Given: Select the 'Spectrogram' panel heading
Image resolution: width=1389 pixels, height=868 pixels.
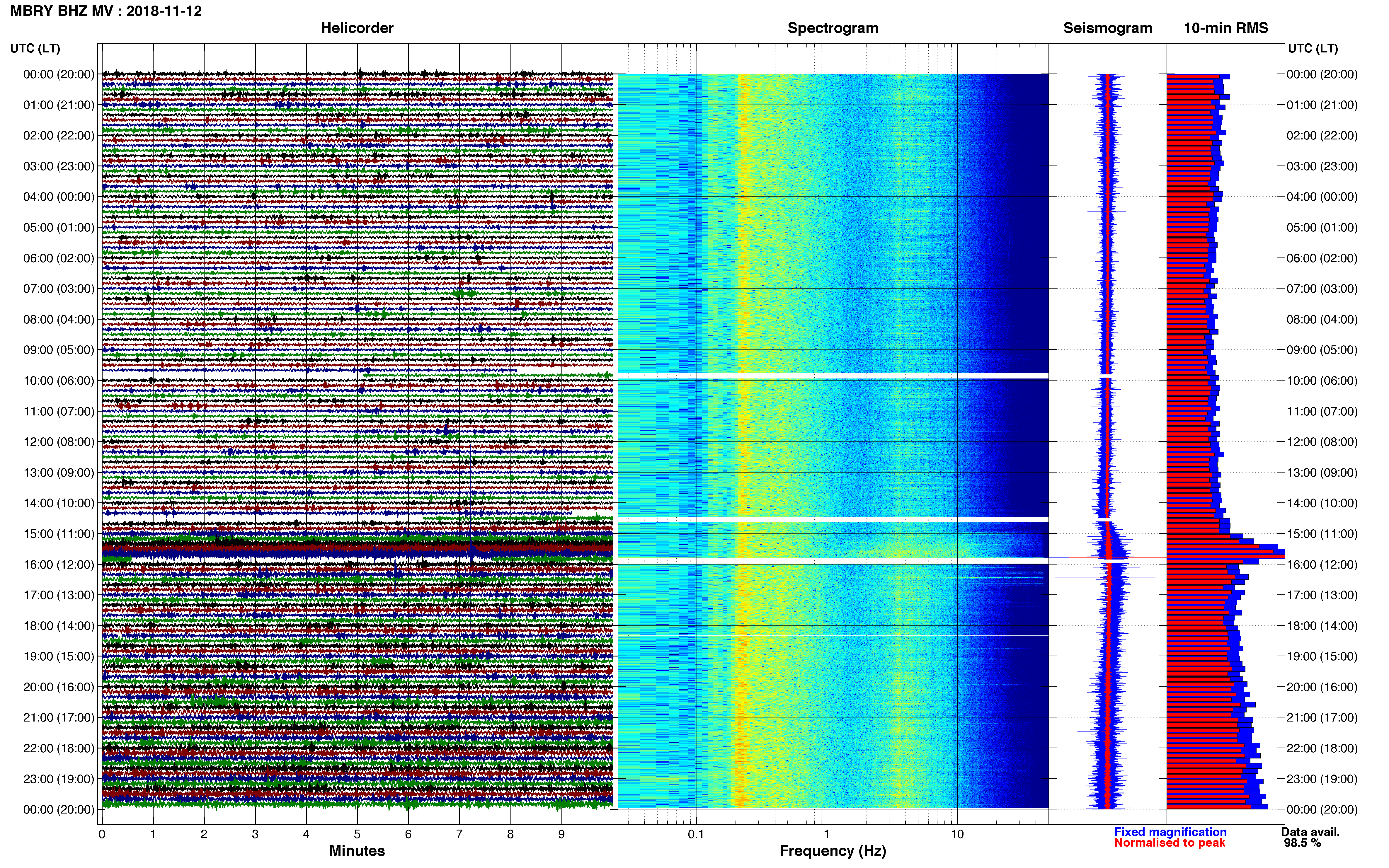Looking at the screenshot, I should 833,28.
